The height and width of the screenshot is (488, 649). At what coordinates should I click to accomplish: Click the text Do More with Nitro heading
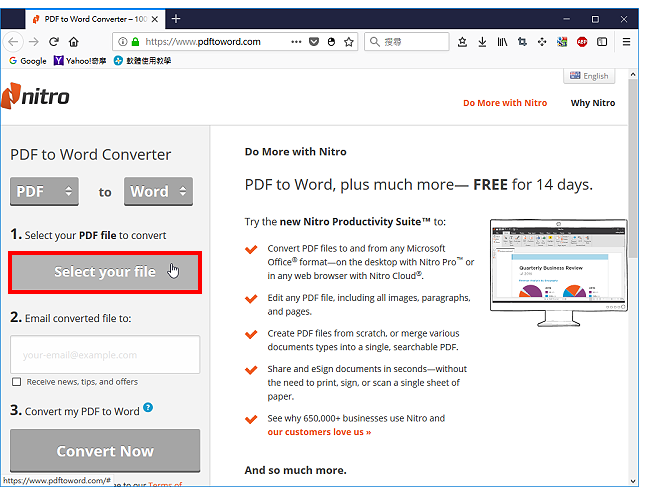point(296,151)
